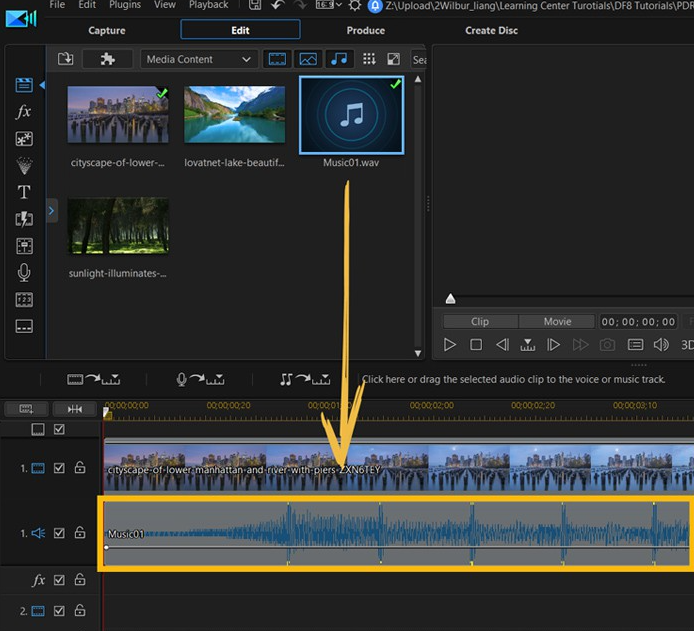This screenshot has width=694, height=631.
Task: Insert selected clip on voice track
Action: [200, 379]
